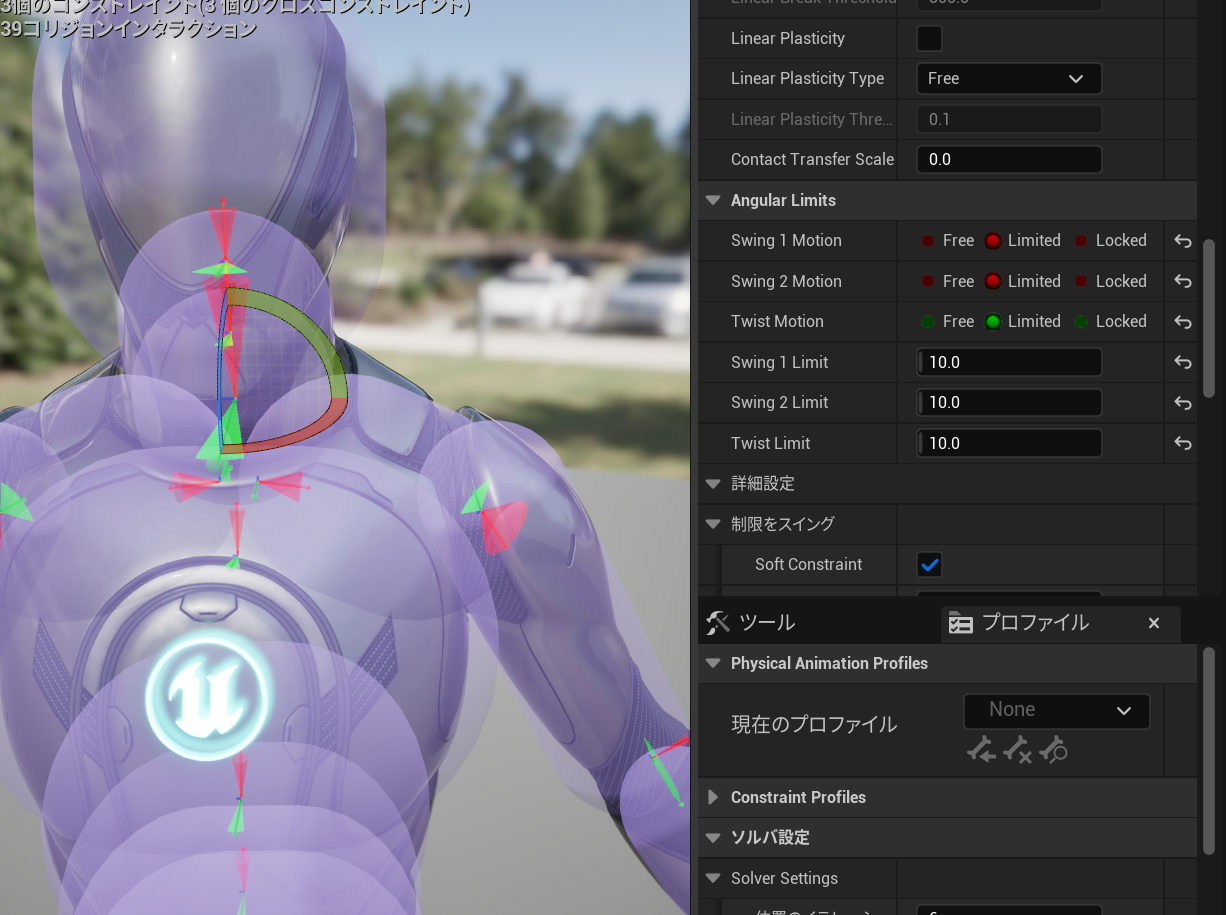Switch to the ツール tab

tap(750, 623)
